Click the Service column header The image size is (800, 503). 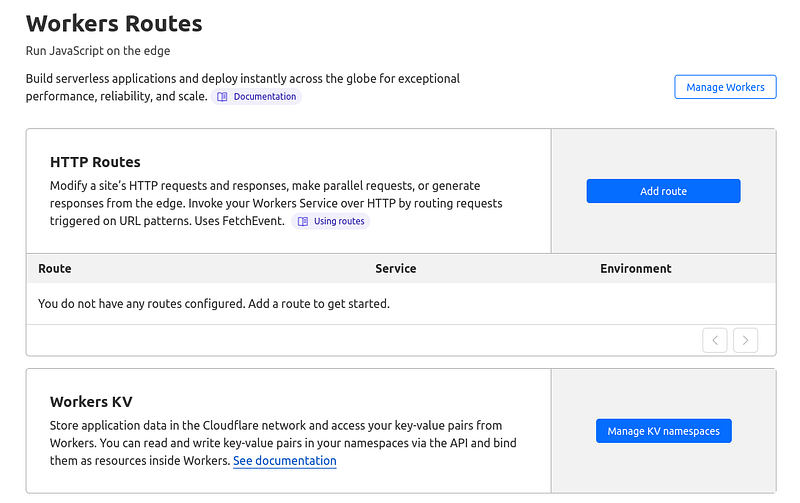[396, 268]
